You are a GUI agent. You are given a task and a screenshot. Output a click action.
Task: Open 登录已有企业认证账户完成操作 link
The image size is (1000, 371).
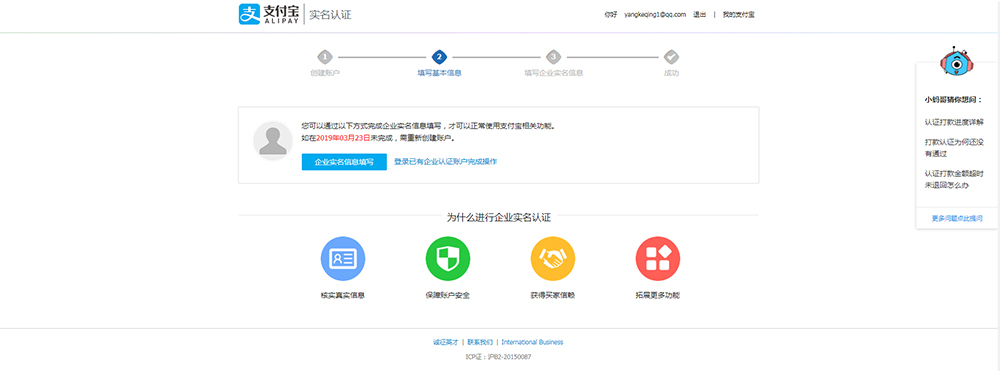pos(446,162)
